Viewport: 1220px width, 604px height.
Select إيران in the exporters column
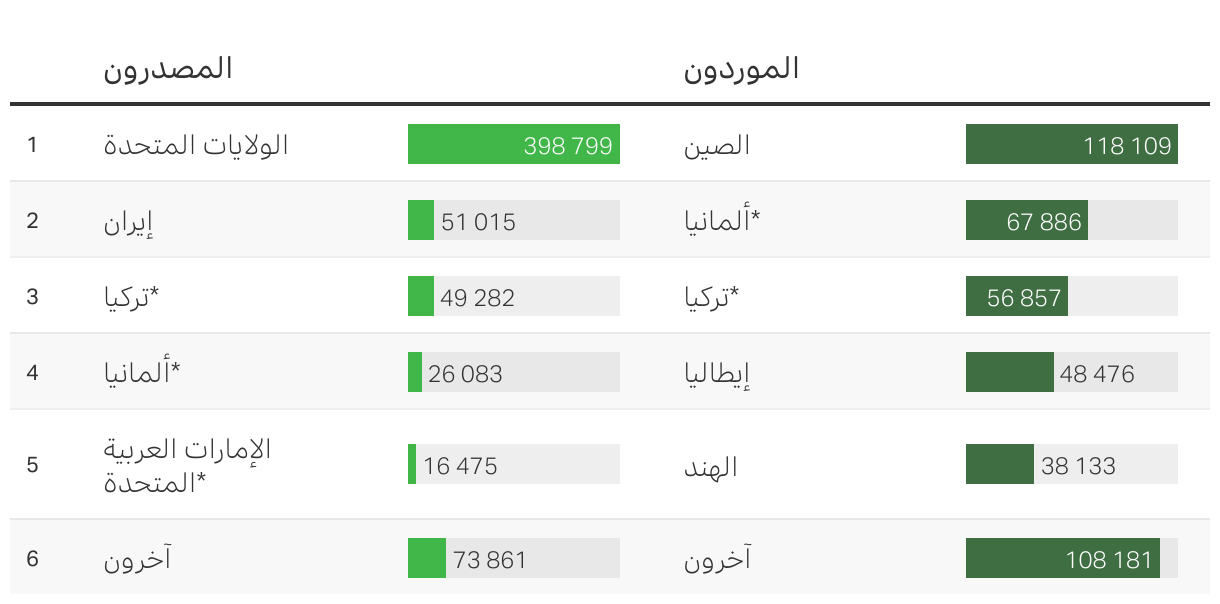[x=129, y=221]
